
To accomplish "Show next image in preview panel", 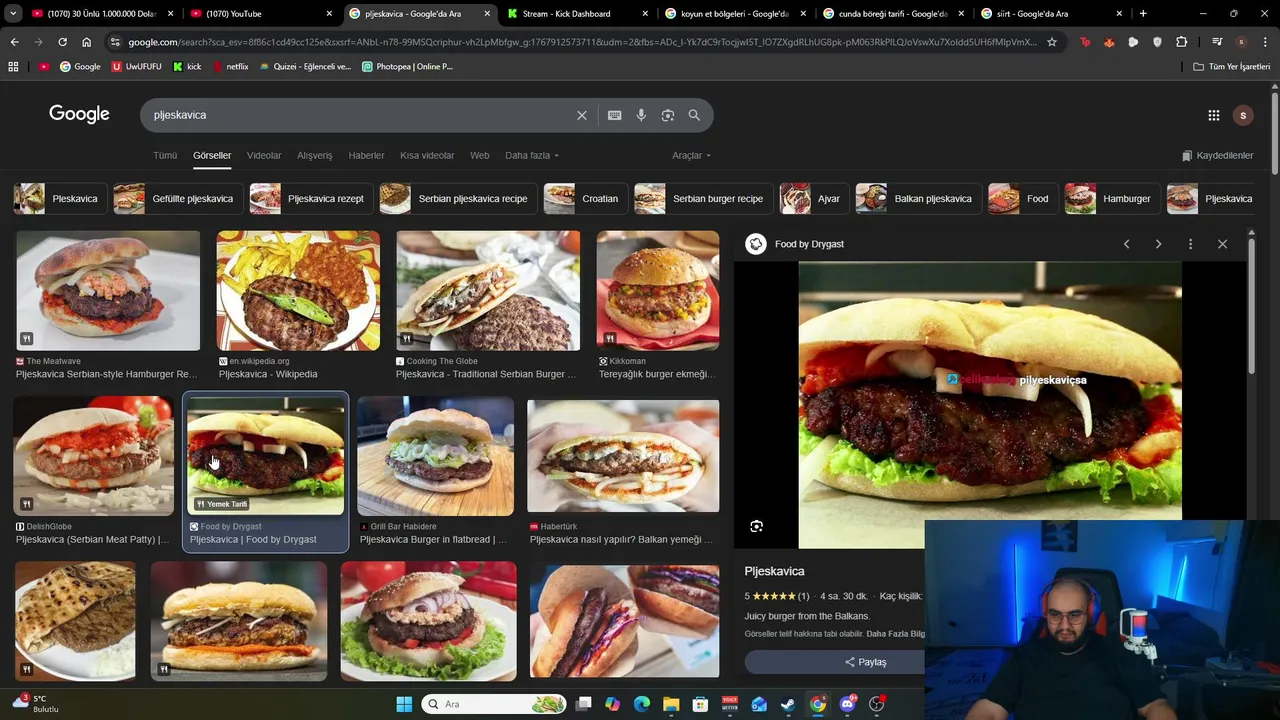I will pyautogui.click(x=1158, y=244).
